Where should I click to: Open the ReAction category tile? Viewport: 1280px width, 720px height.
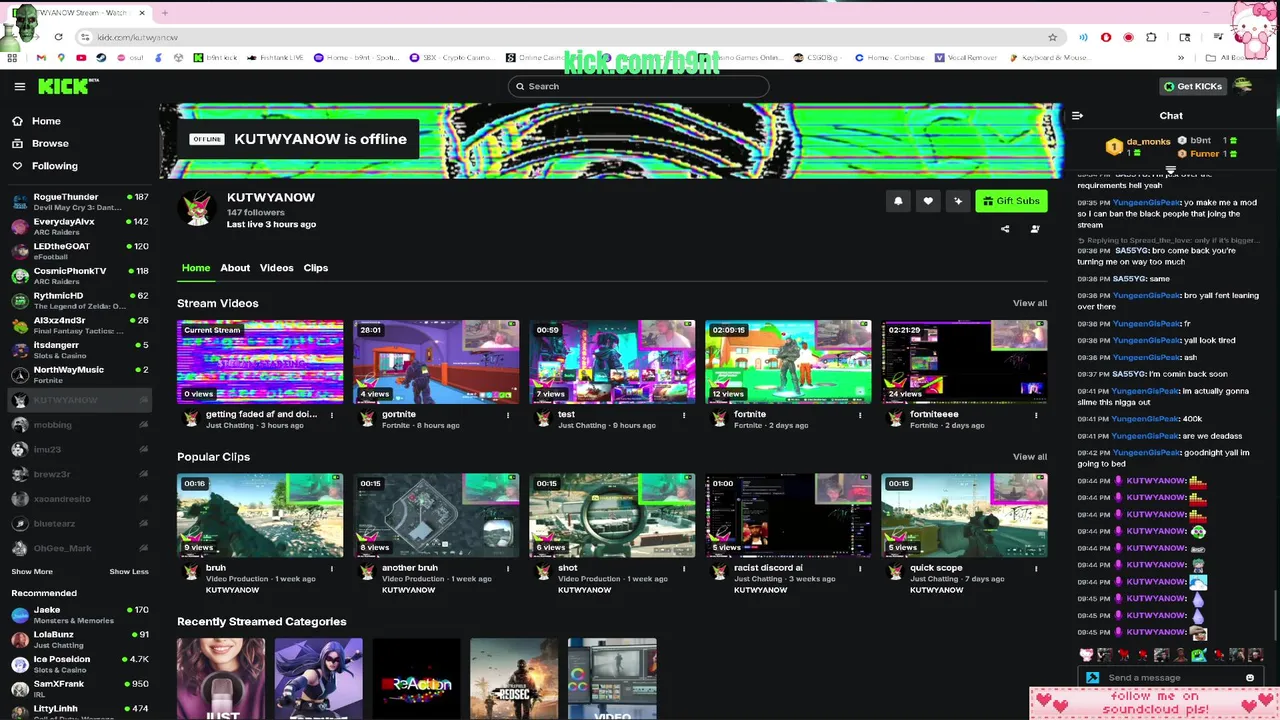click(416, 679)
